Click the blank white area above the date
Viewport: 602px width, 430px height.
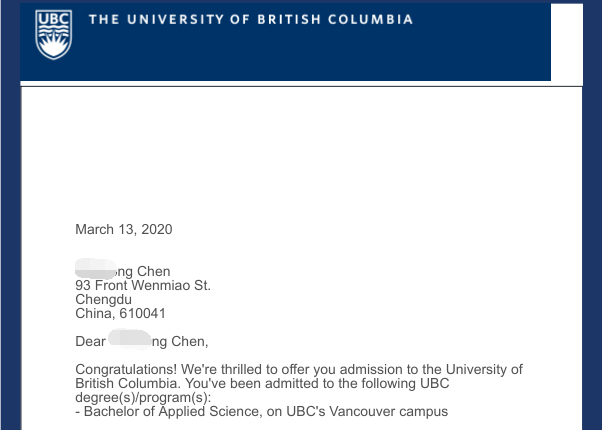click(300, 150)
